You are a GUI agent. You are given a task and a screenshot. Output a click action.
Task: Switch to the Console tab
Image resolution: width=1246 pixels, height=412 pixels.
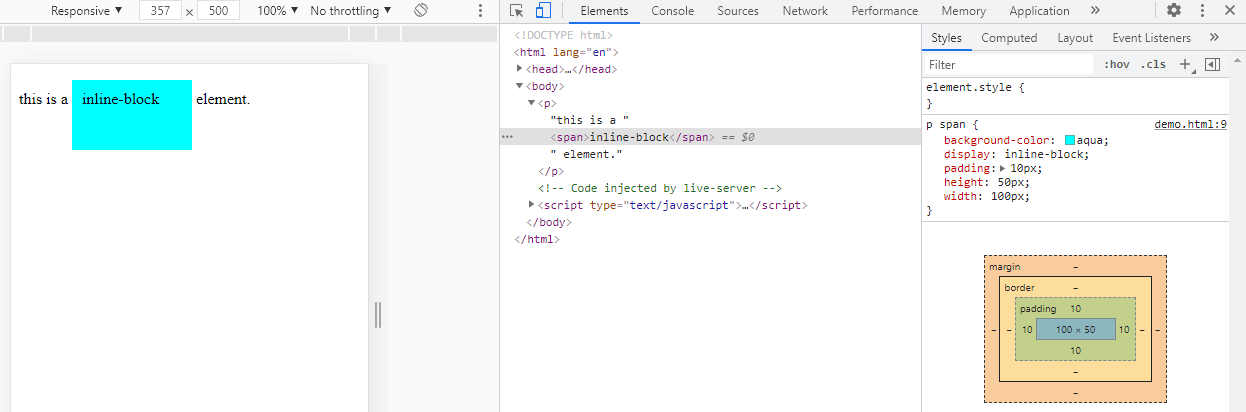[673, 11]
